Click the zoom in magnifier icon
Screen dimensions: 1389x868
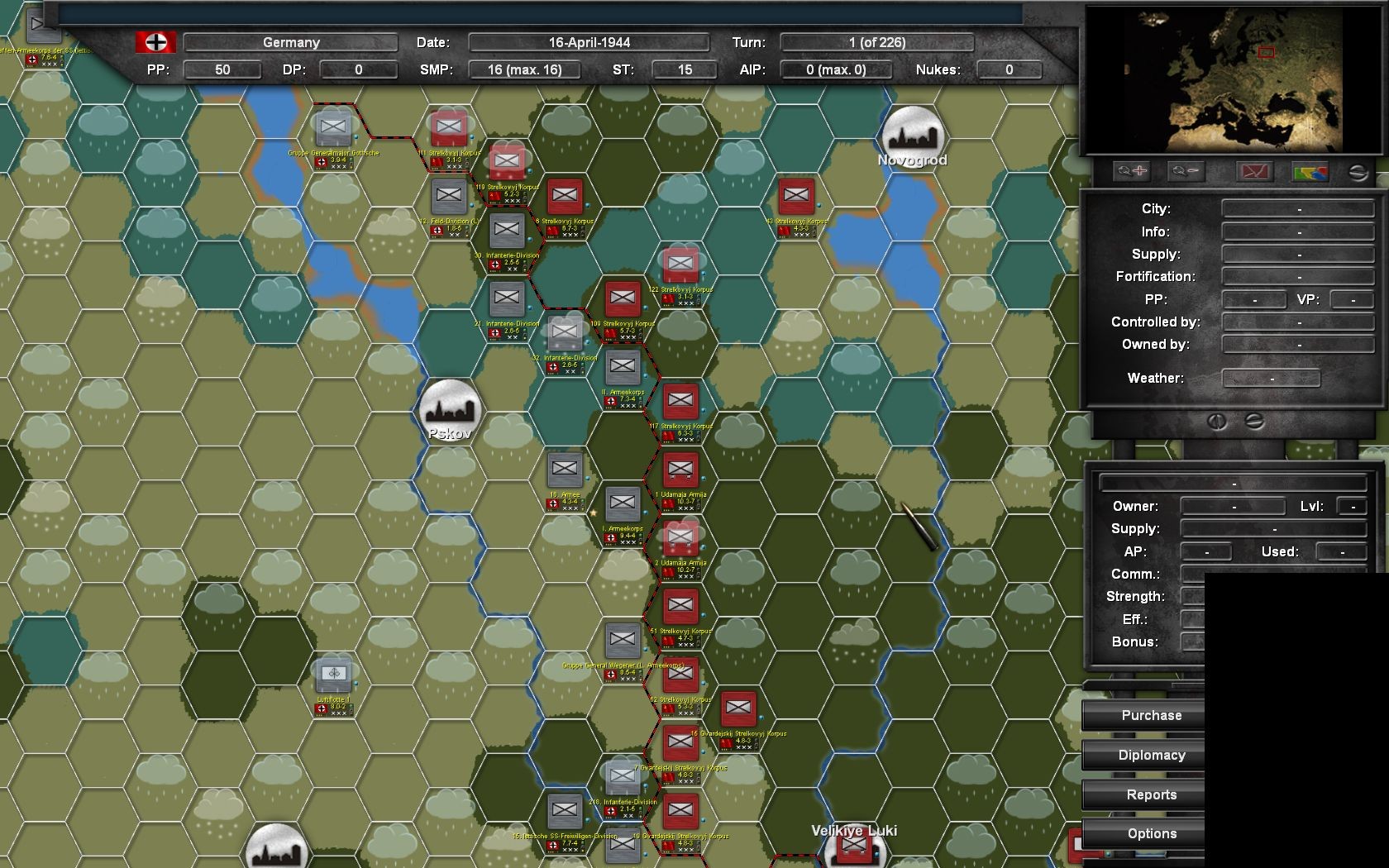[1131, 171]
